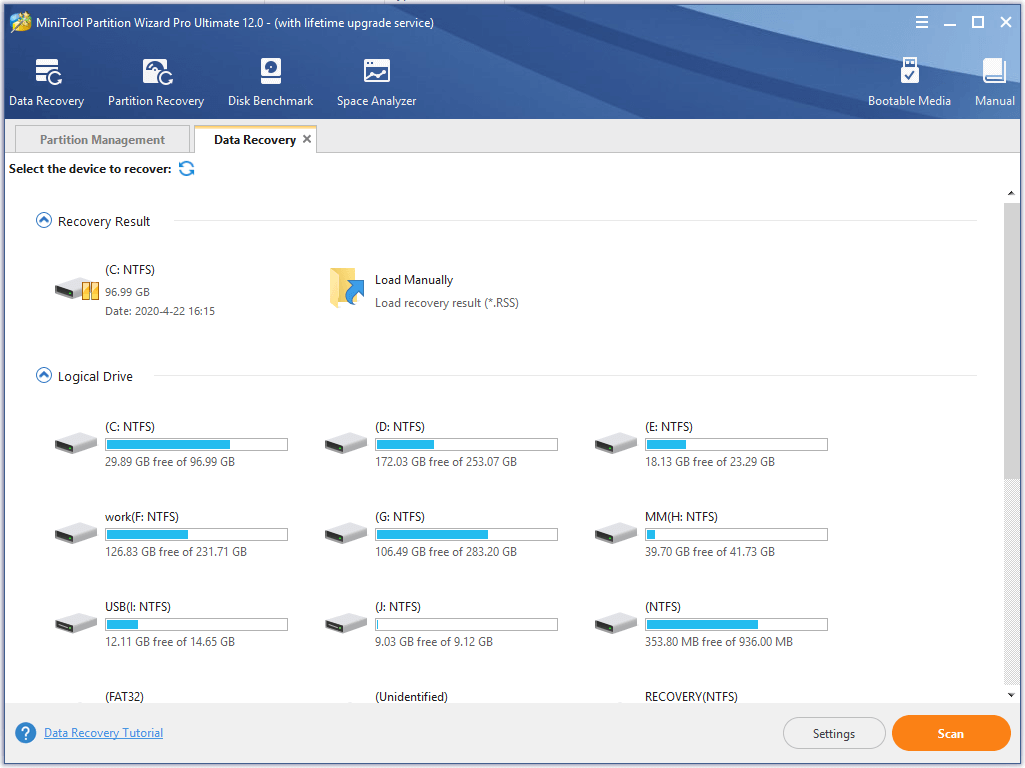
Task: Click the work(F:) drive usage bar
Action: click(x=196, y=535)
